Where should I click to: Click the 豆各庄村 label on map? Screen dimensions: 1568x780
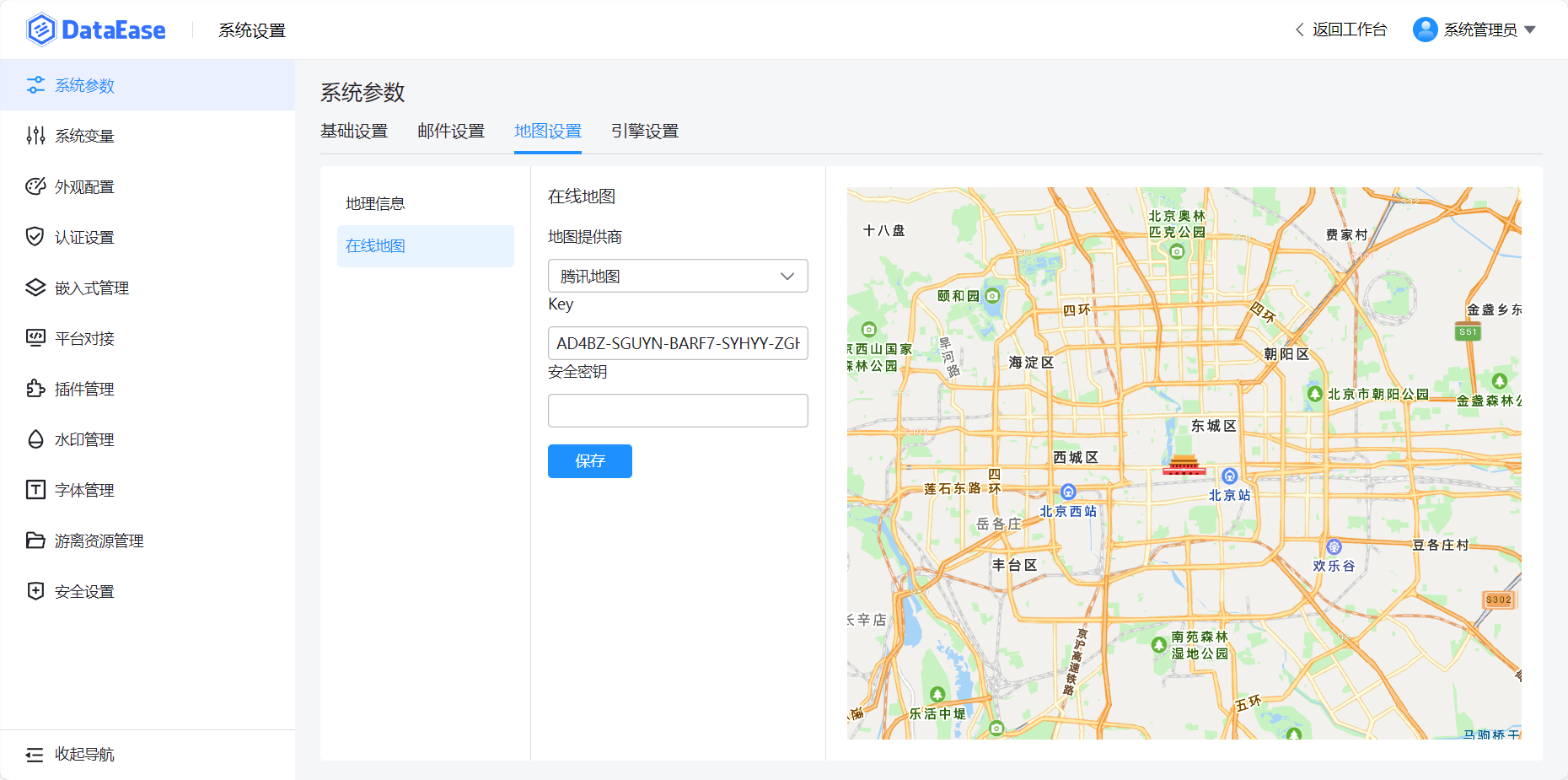1441,545
